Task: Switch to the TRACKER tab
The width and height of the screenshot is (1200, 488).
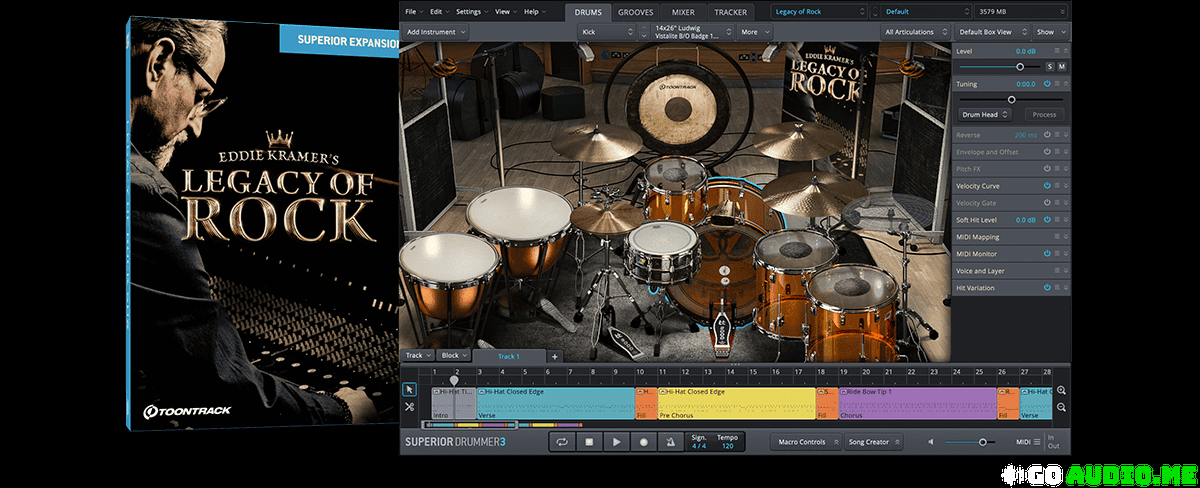Action: (x=731, y=12)
